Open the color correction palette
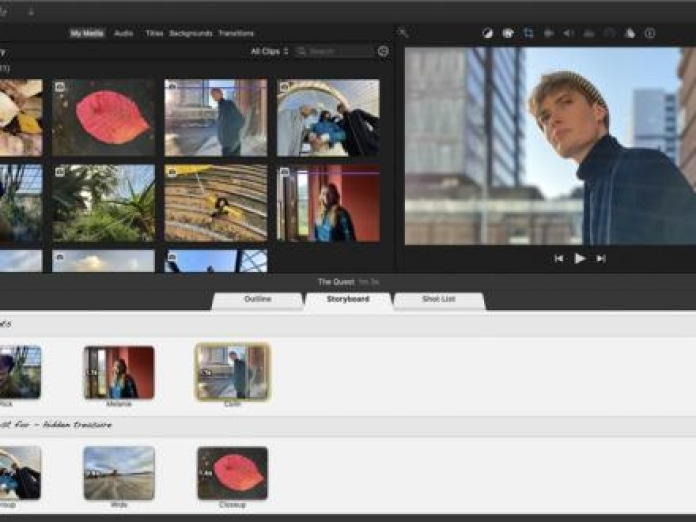696x522 pixels. point(508,33)
